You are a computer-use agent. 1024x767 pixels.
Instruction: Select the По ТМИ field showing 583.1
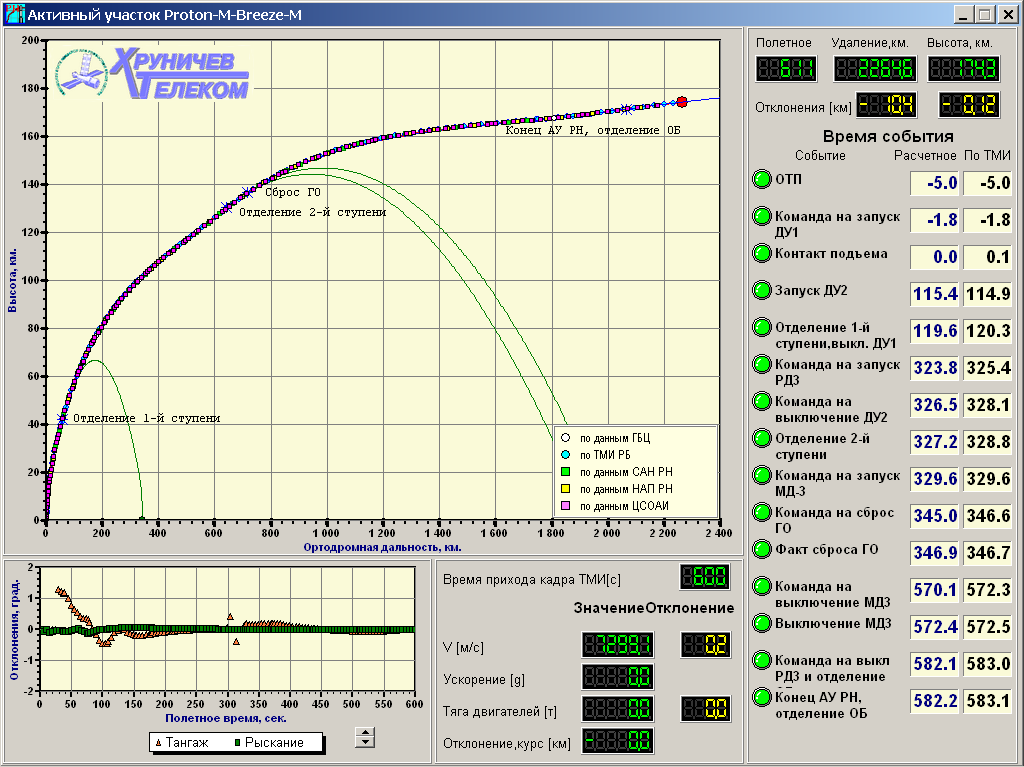[x=988, y=701]
